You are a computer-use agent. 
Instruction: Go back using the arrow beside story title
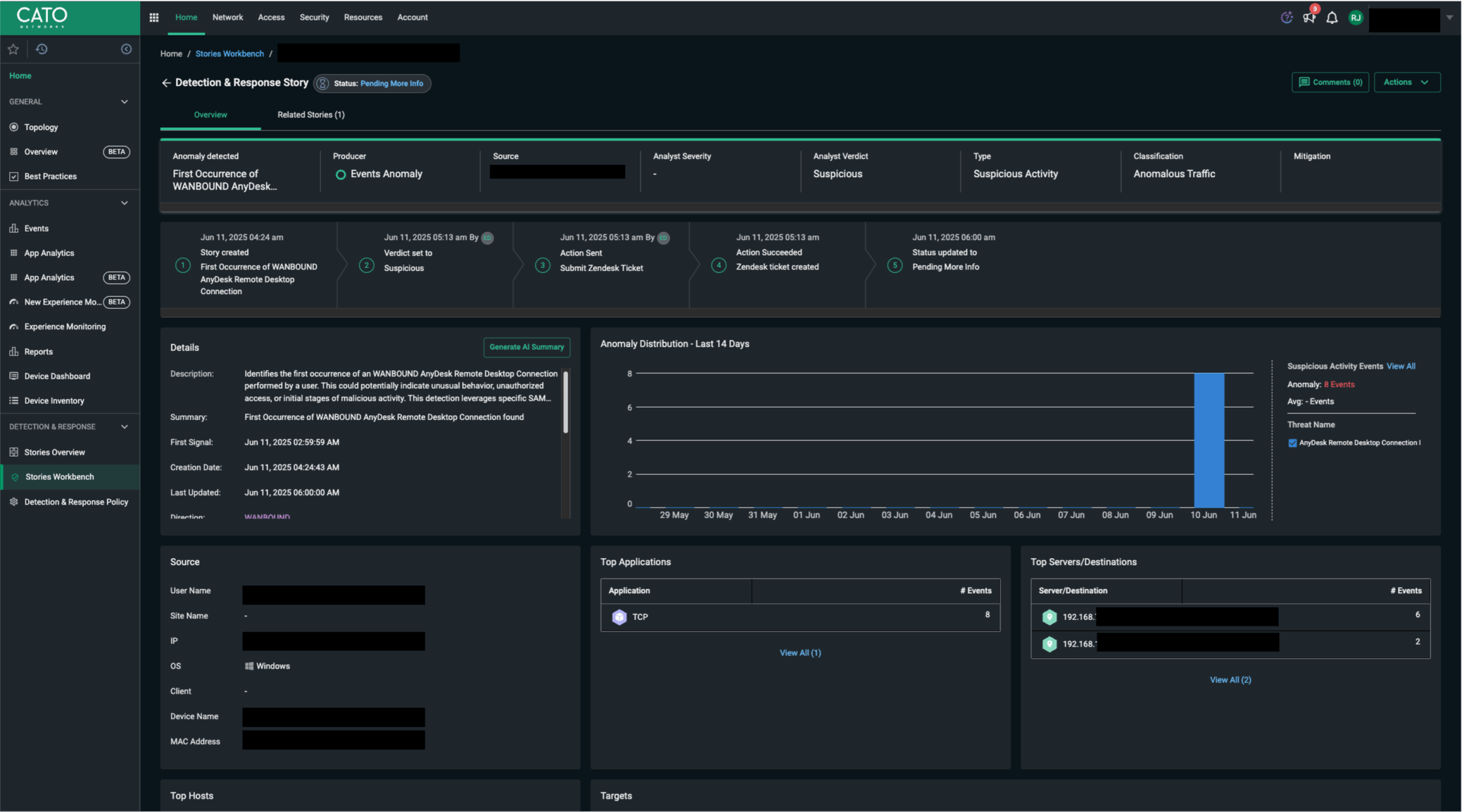(x=166, y=83)
